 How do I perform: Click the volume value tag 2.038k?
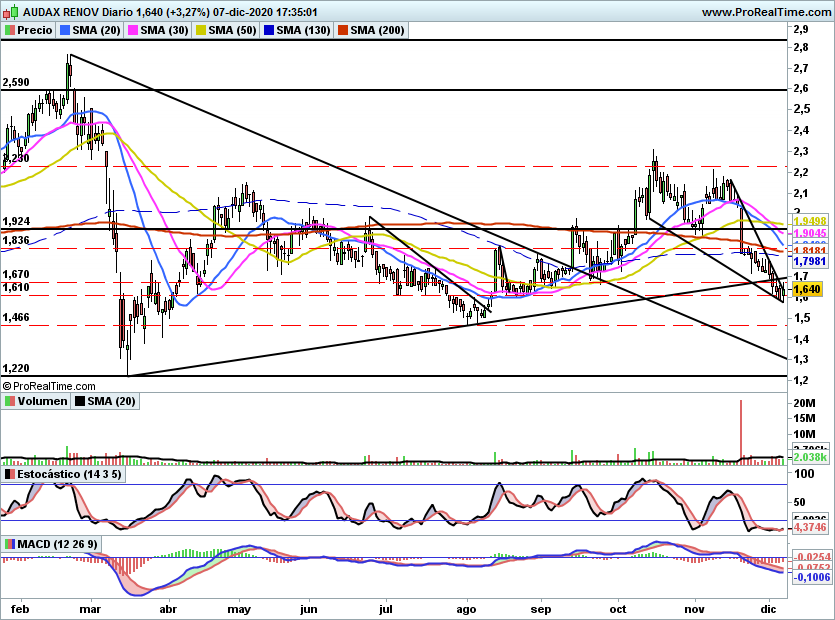[810, 457]
